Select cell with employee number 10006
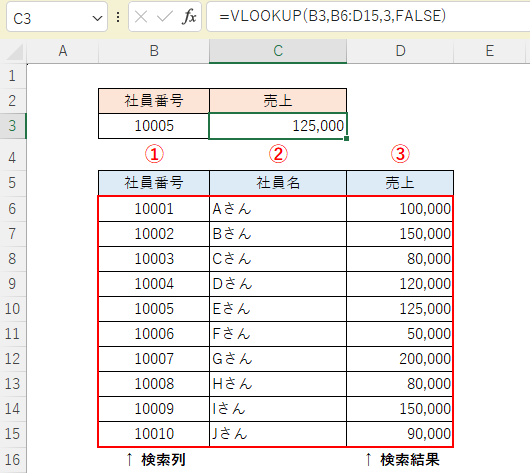This screenshot has height=473, width=530. pos(154,334)
